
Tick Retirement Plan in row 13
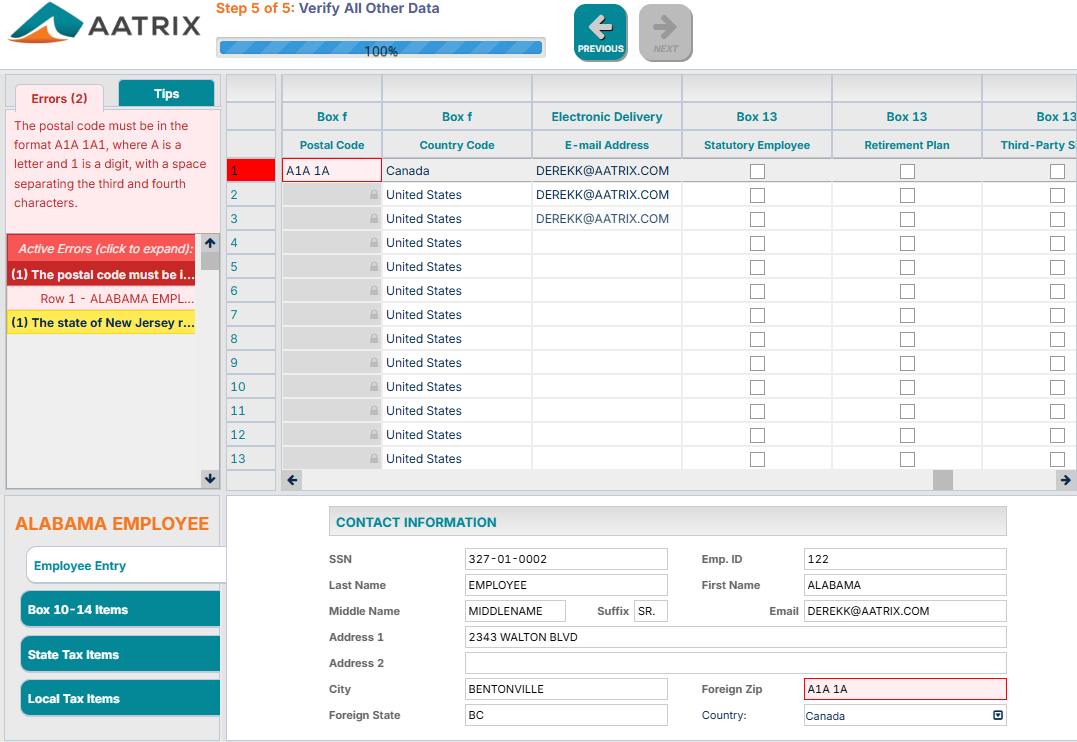click(x=907, y=459)
